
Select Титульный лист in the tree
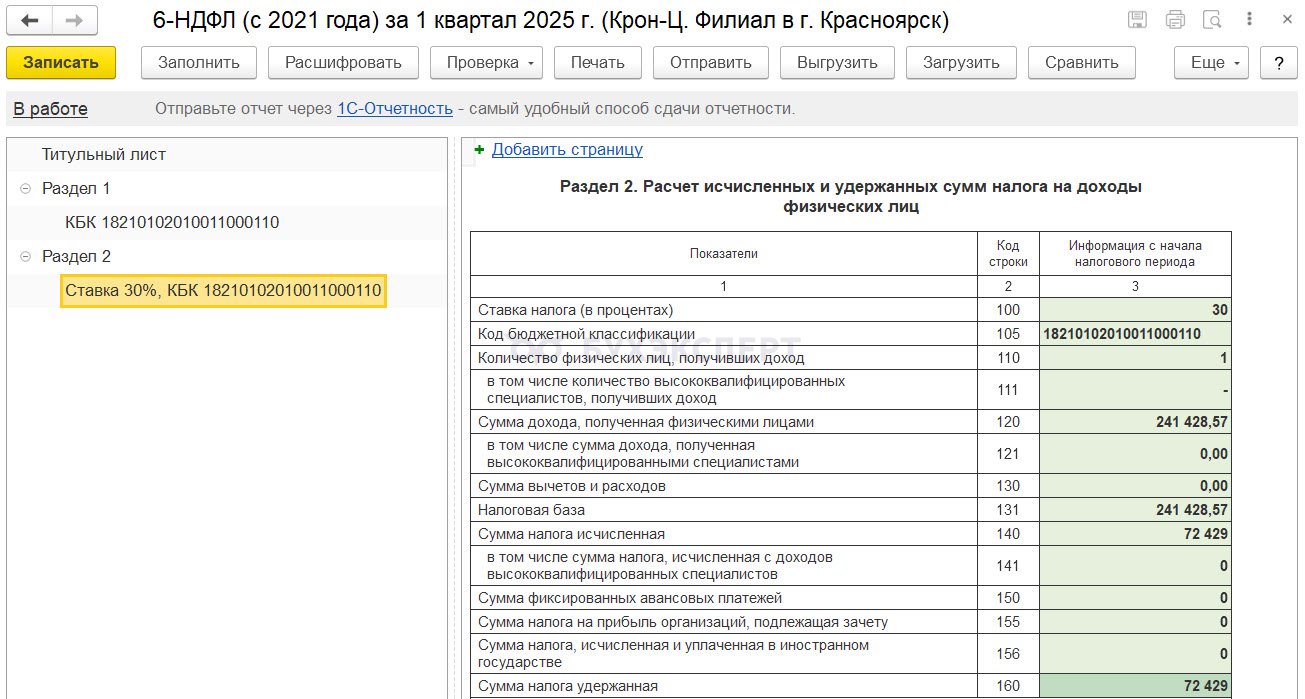(x=104, y=154)
